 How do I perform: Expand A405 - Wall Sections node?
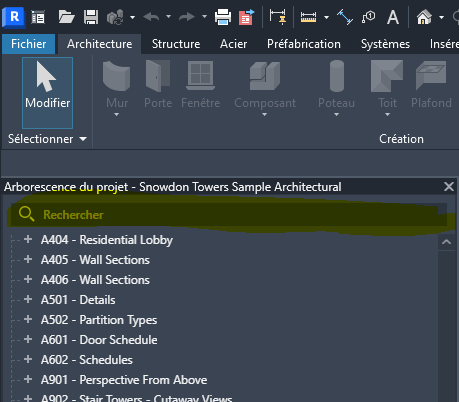[x=28, y=259]
